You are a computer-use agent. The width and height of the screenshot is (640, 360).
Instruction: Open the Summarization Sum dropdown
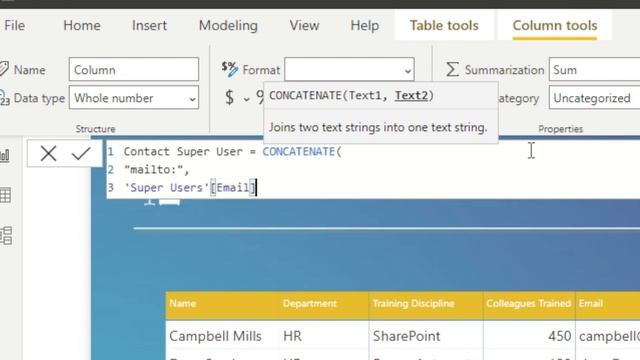[594, 69]
